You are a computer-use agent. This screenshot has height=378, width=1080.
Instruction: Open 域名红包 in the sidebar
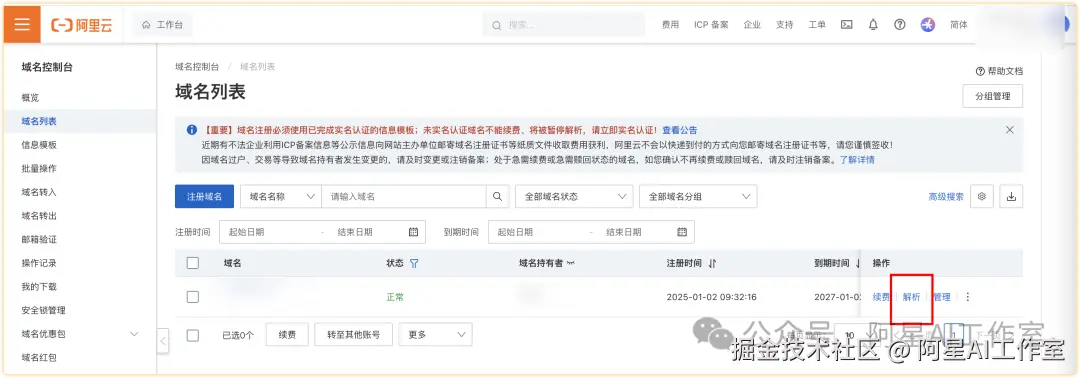[x=39, y=357]
